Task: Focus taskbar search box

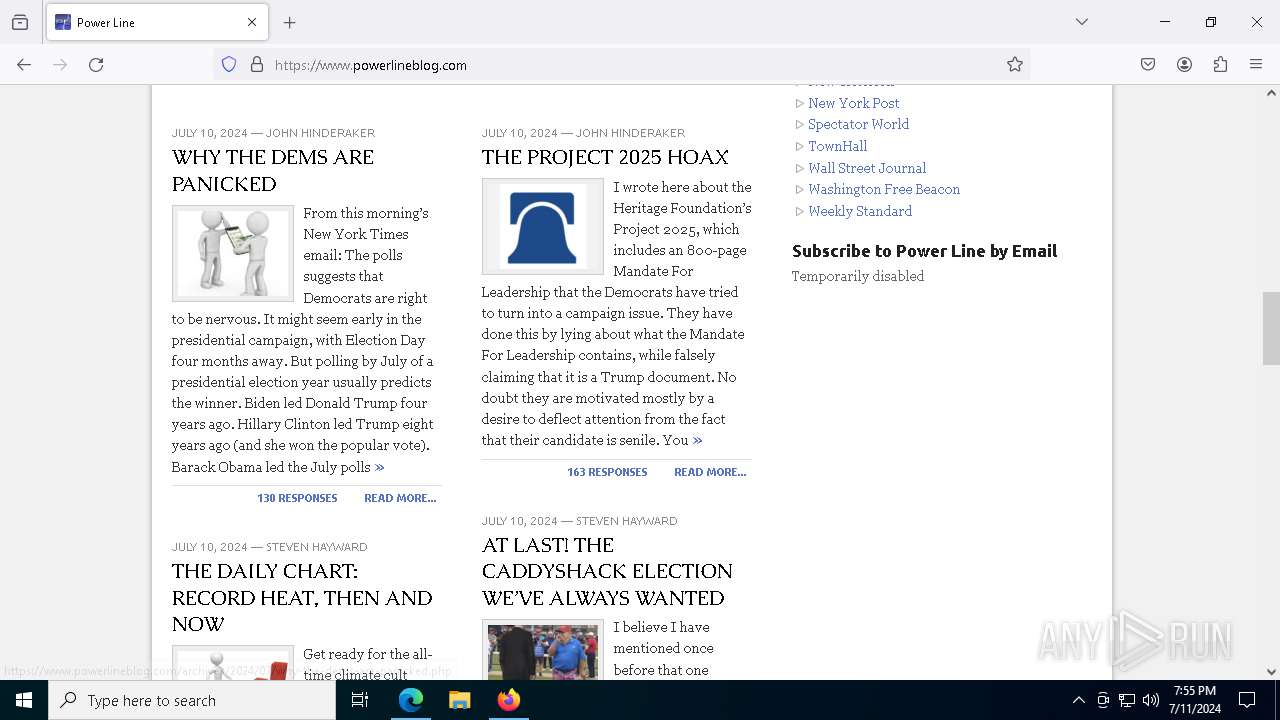Action: click(192, 700)
